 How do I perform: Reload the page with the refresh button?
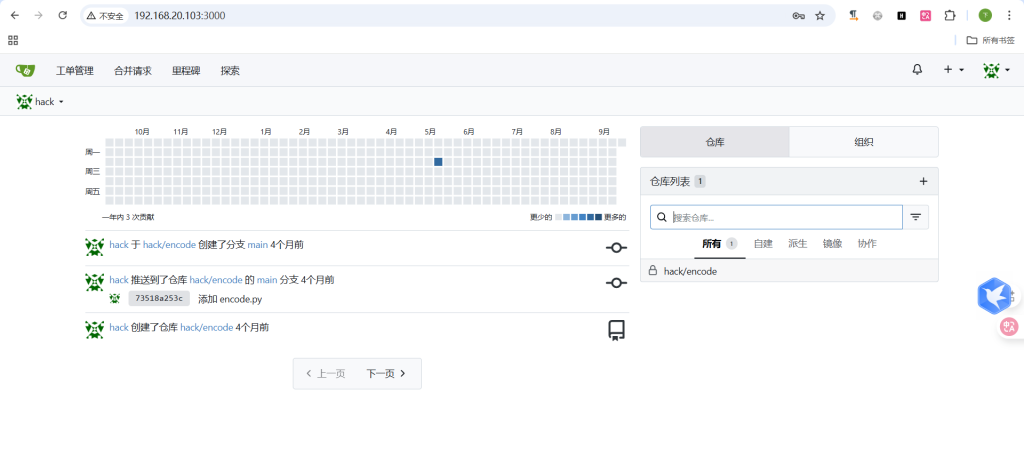(x=63, y=16)
